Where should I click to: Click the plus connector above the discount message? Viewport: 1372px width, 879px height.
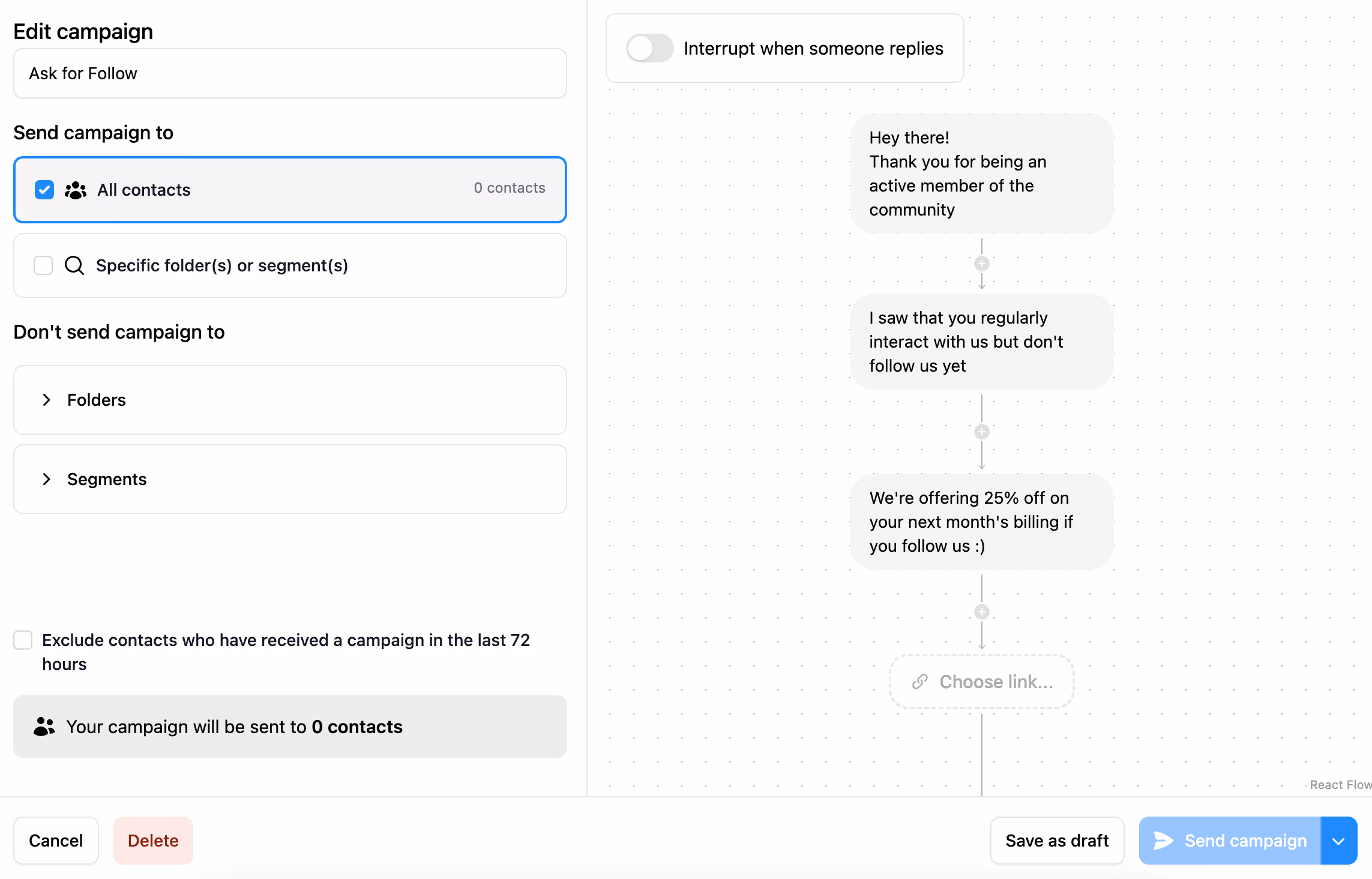coord(982,431)
